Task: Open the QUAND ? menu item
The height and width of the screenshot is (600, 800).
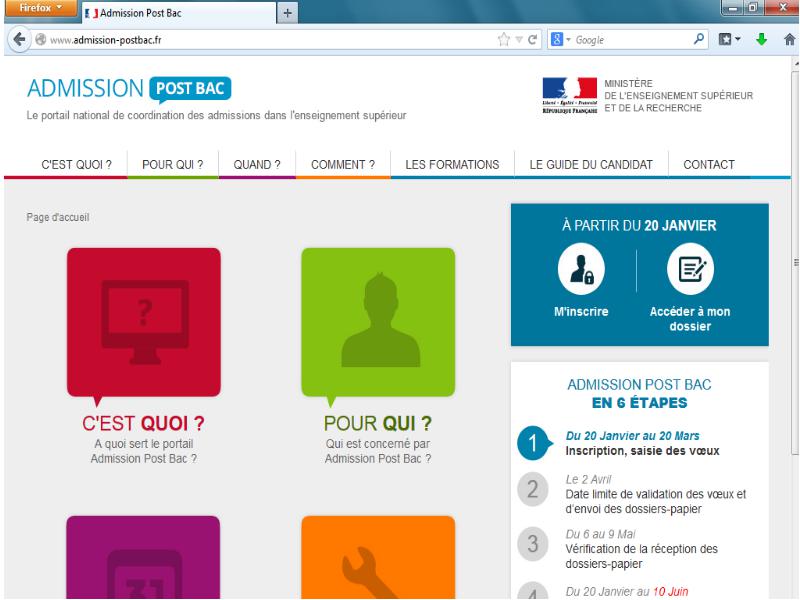Action: 257,165
